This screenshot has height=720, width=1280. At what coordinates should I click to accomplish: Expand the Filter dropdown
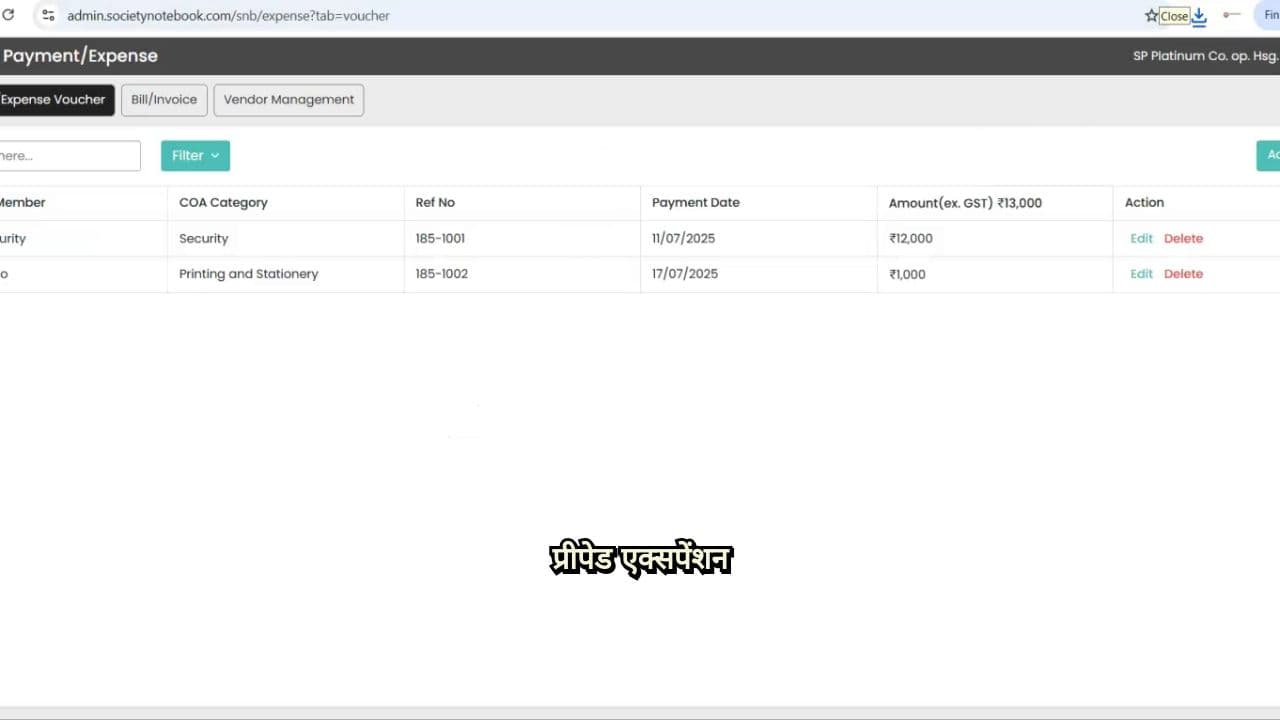pos(195,156)
